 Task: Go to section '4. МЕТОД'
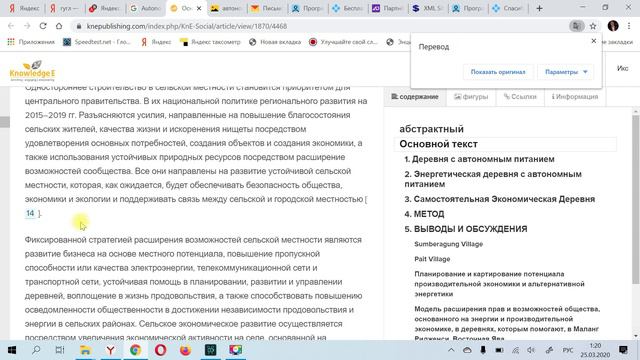(x=424, y=214)
